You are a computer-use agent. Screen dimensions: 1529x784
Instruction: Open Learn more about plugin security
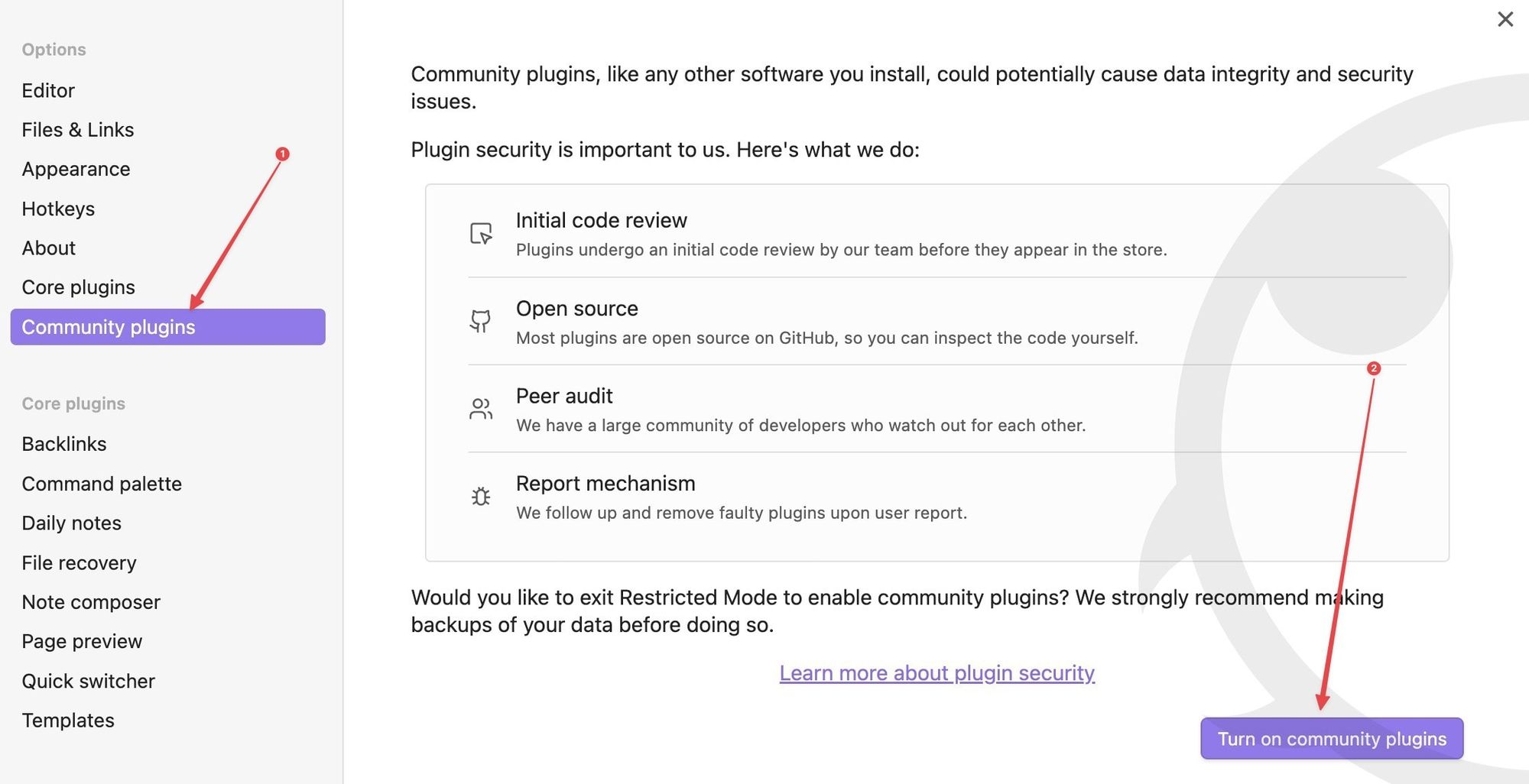point(937,673)
